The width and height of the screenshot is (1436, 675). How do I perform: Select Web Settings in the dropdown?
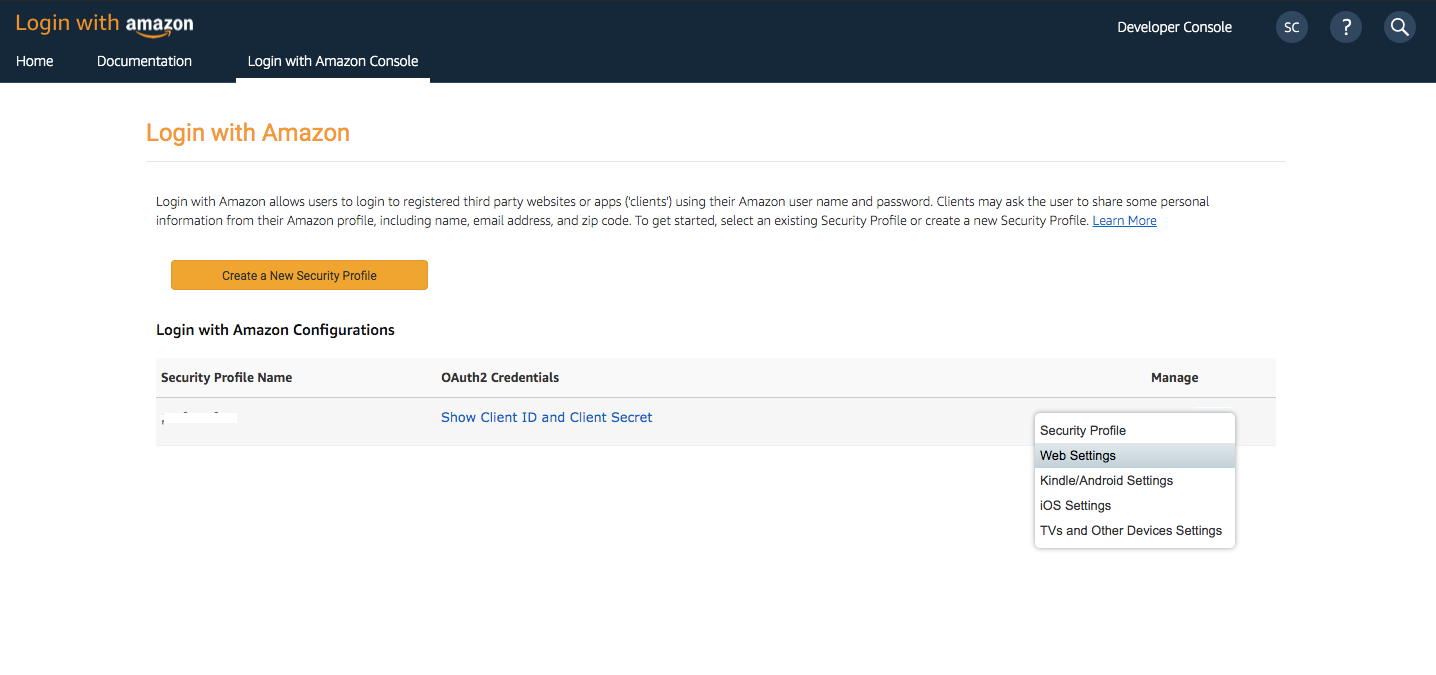(1135, 456)
